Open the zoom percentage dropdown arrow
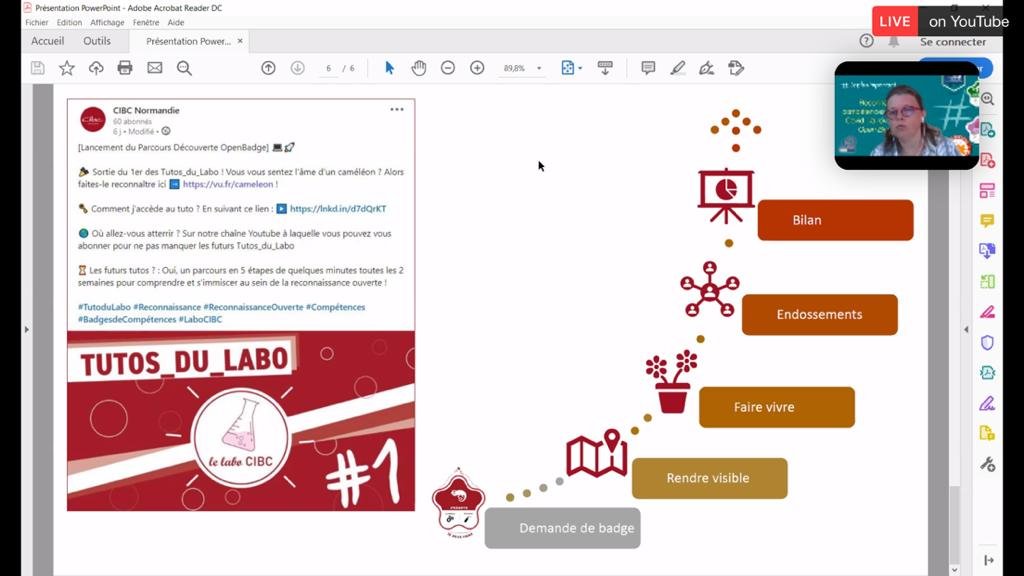This screenshot has width=1024, height=576. [x=539, y=68]
